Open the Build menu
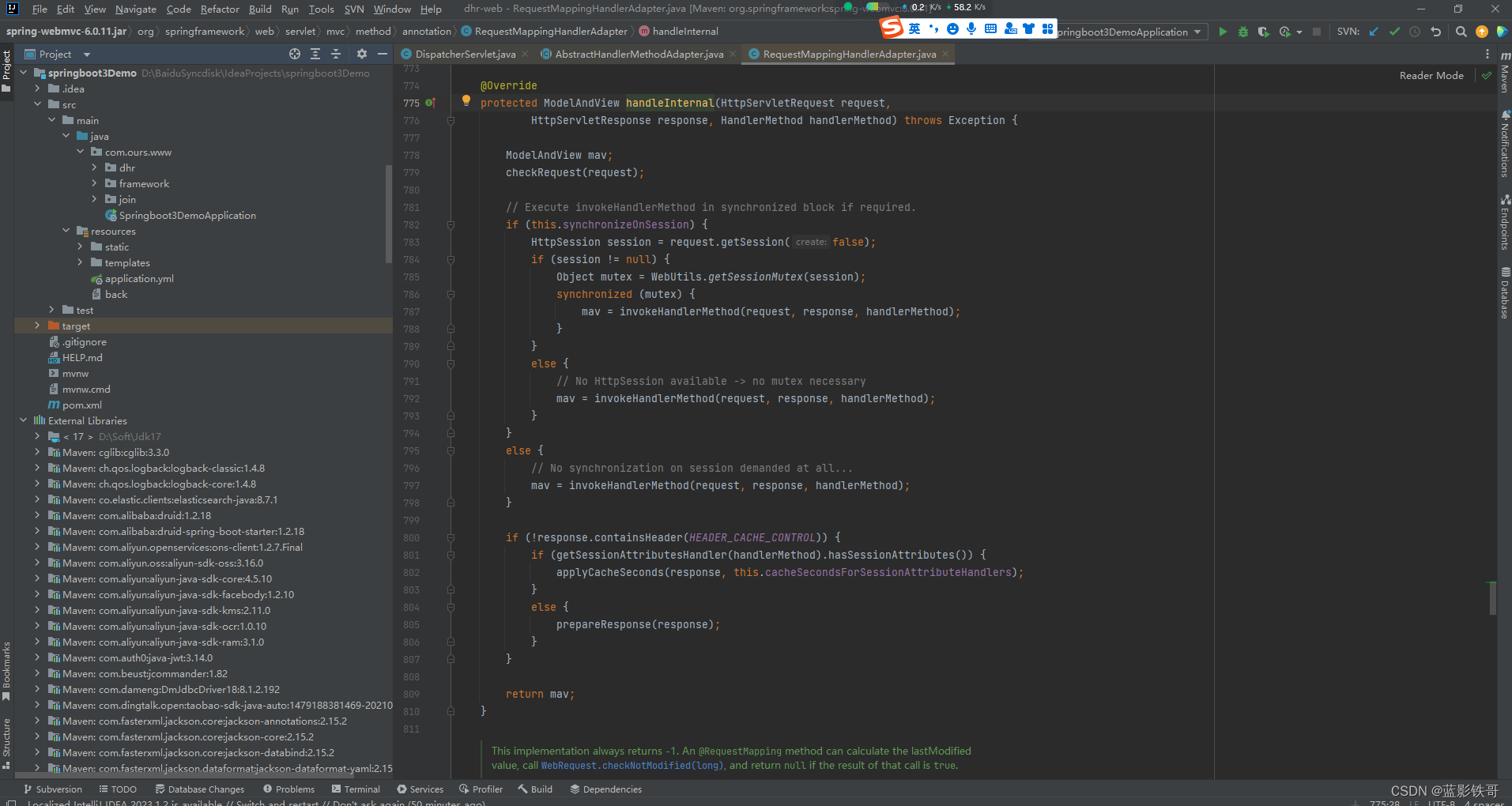Viewport: 1512px width, 806px height. 260,9
